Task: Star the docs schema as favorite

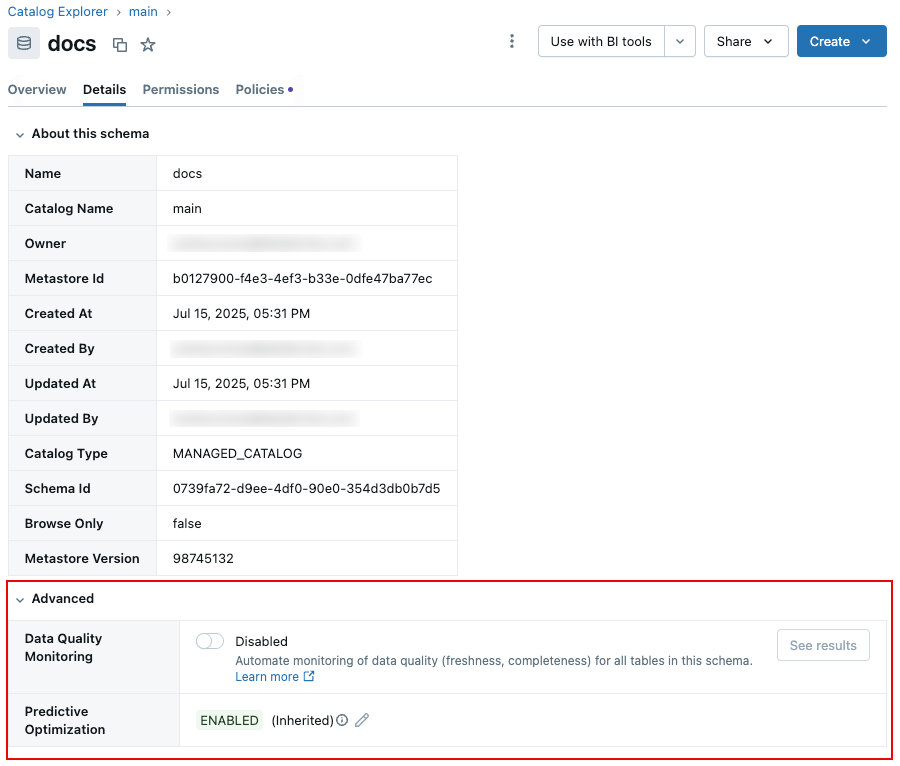Action: [x=148, y=45]
